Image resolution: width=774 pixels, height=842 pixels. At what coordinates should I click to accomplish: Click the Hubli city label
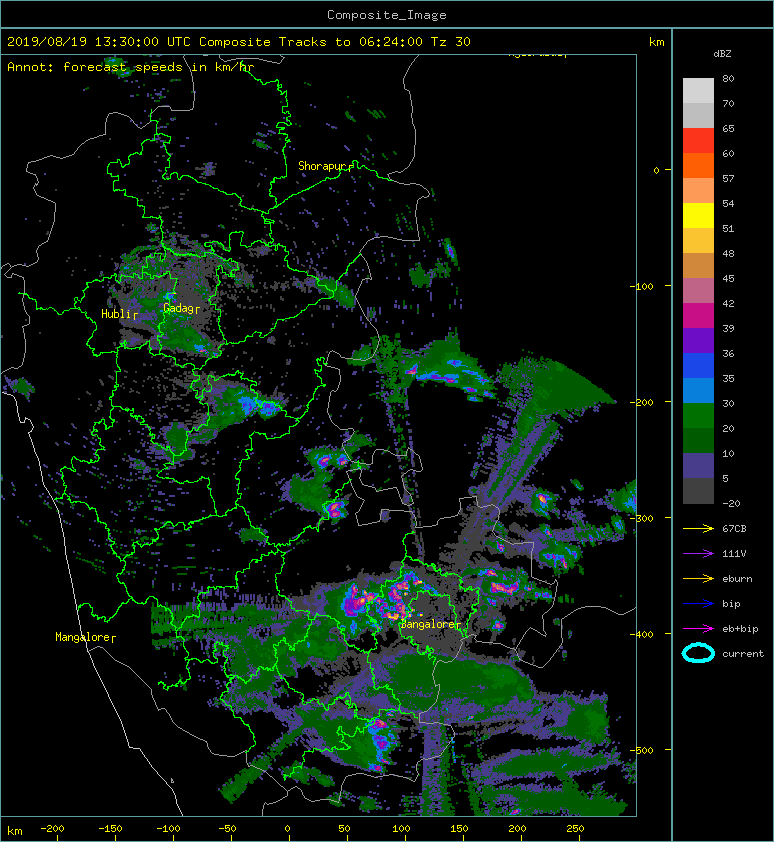click(x=116, y=314)
